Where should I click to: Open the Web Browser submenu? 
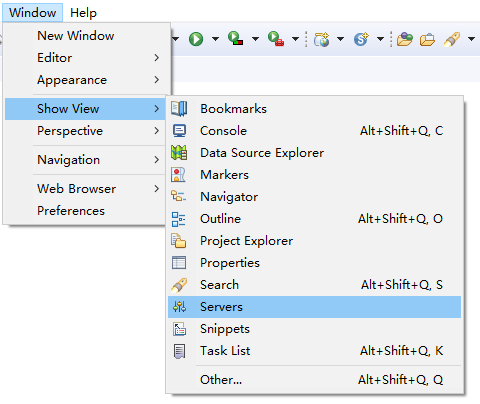point(85,189)
